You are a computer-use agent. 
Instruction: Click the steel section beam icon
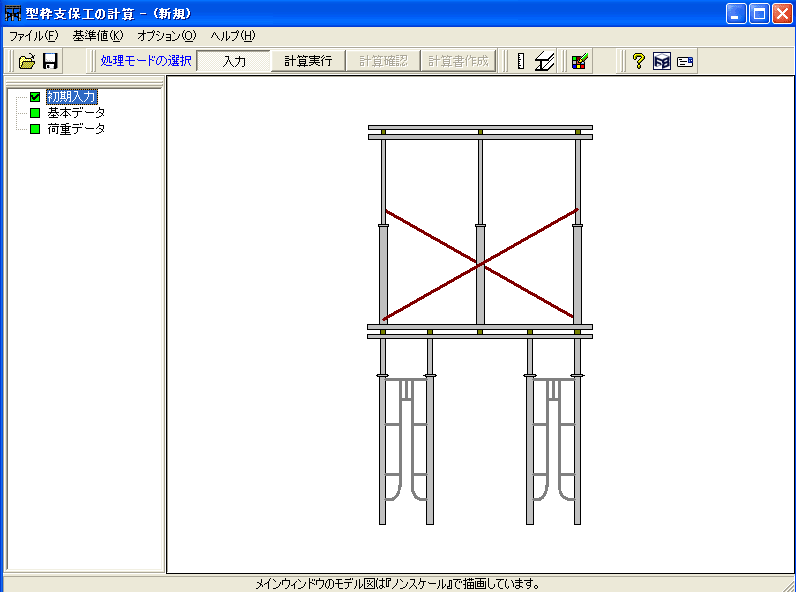tap(544, 61)
